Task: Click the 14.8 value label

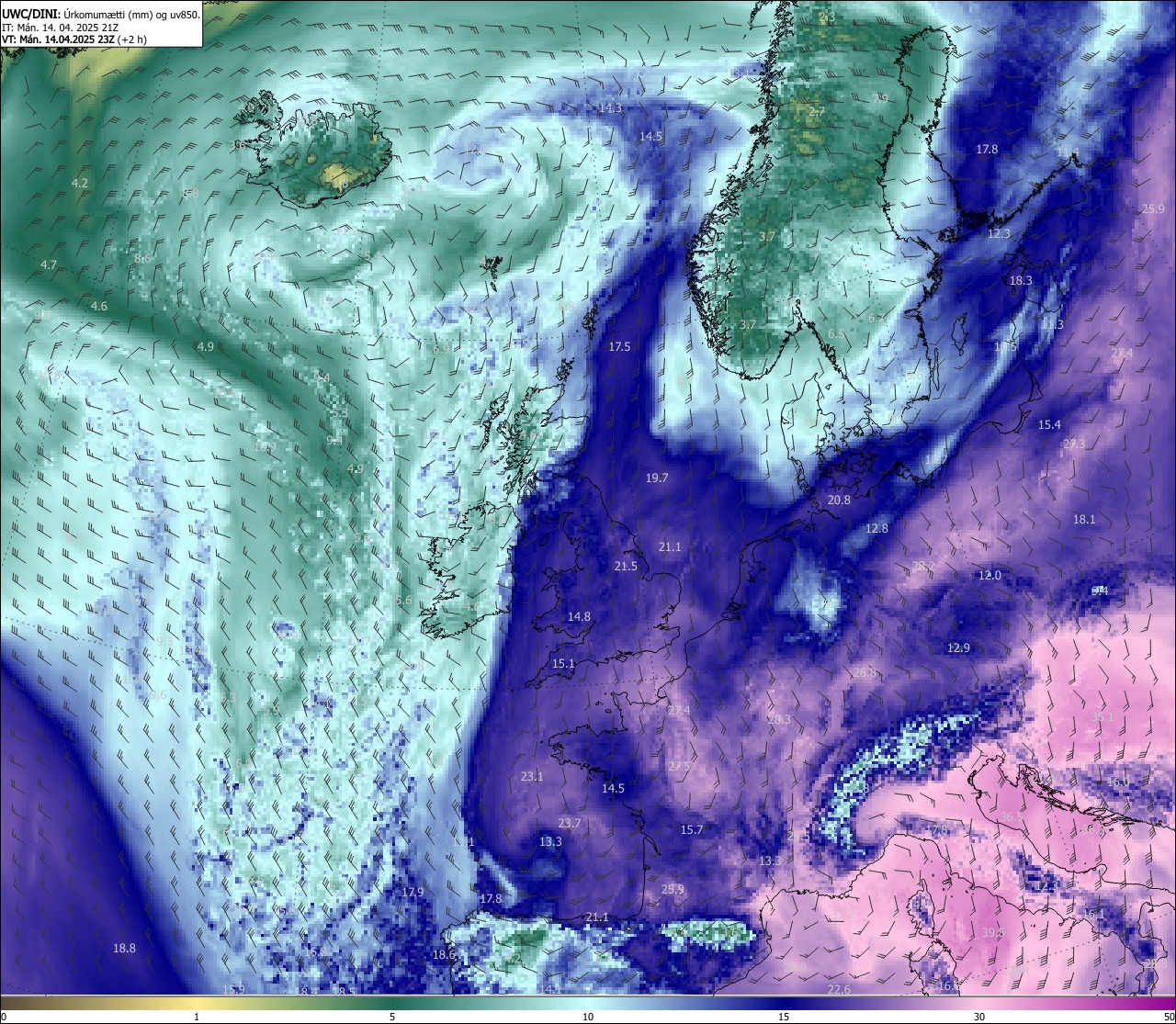Action: coord(579,617)
